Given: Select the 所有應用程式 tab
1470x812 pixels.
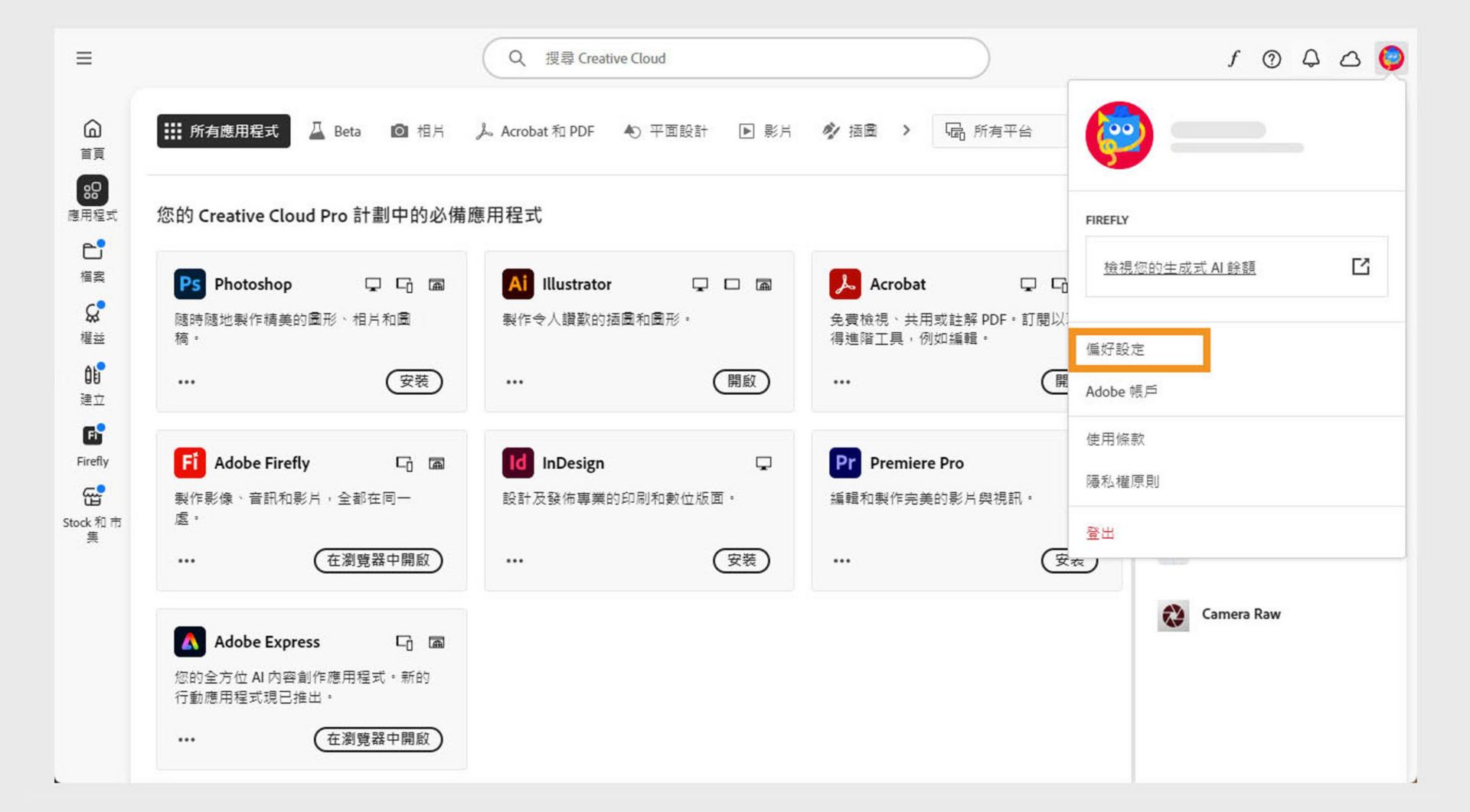Looking at the screenshot, I should (x=224, y=131).
